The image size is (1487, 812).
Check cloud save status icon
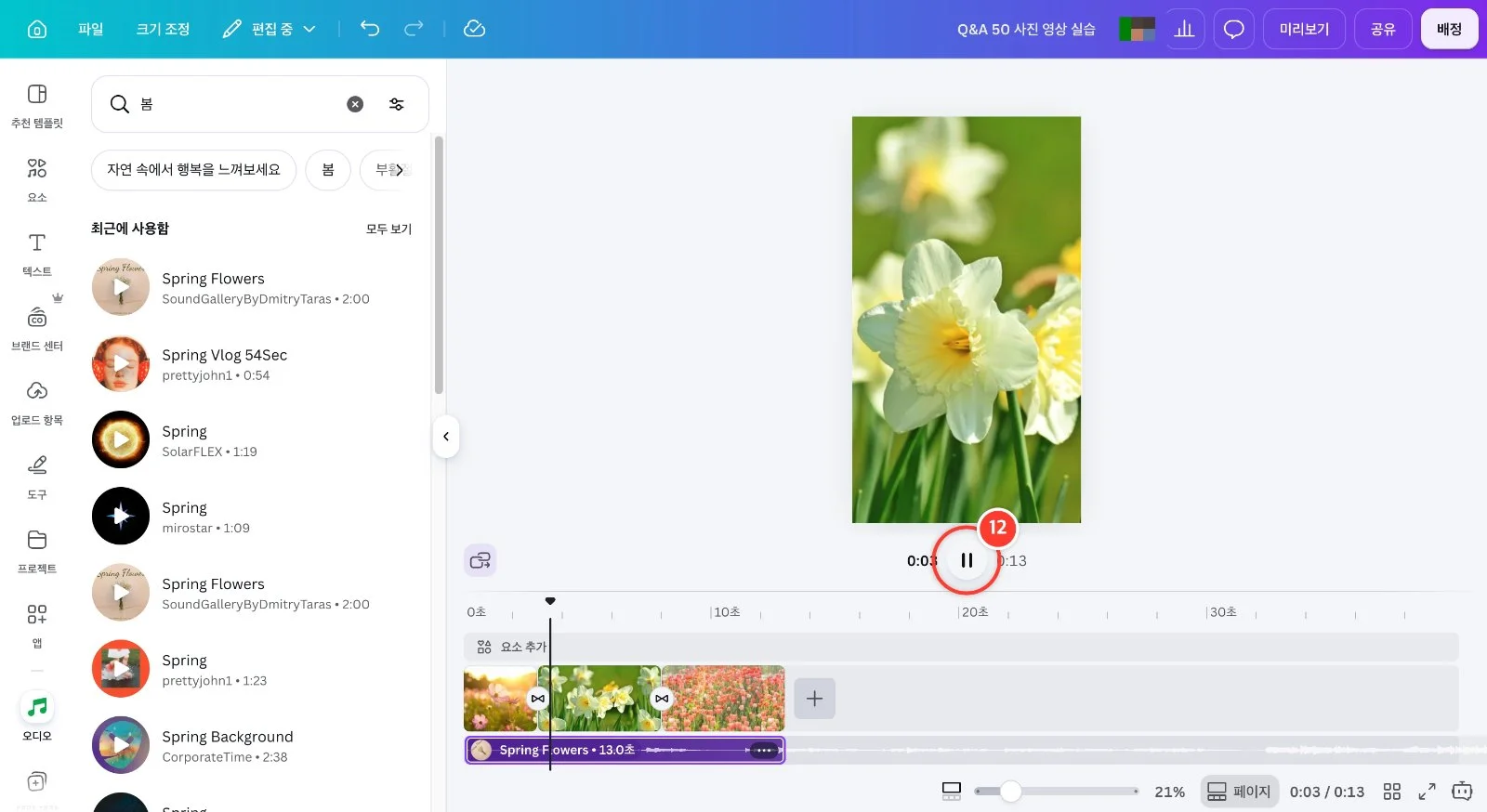474,29
